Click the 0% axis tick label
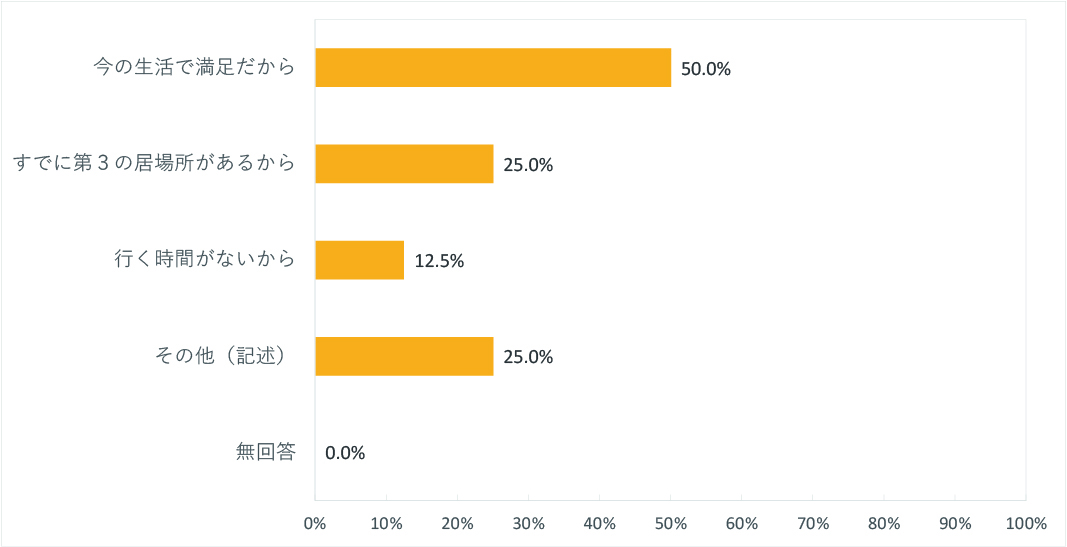The image size is (1067, 547). (315, 524)
